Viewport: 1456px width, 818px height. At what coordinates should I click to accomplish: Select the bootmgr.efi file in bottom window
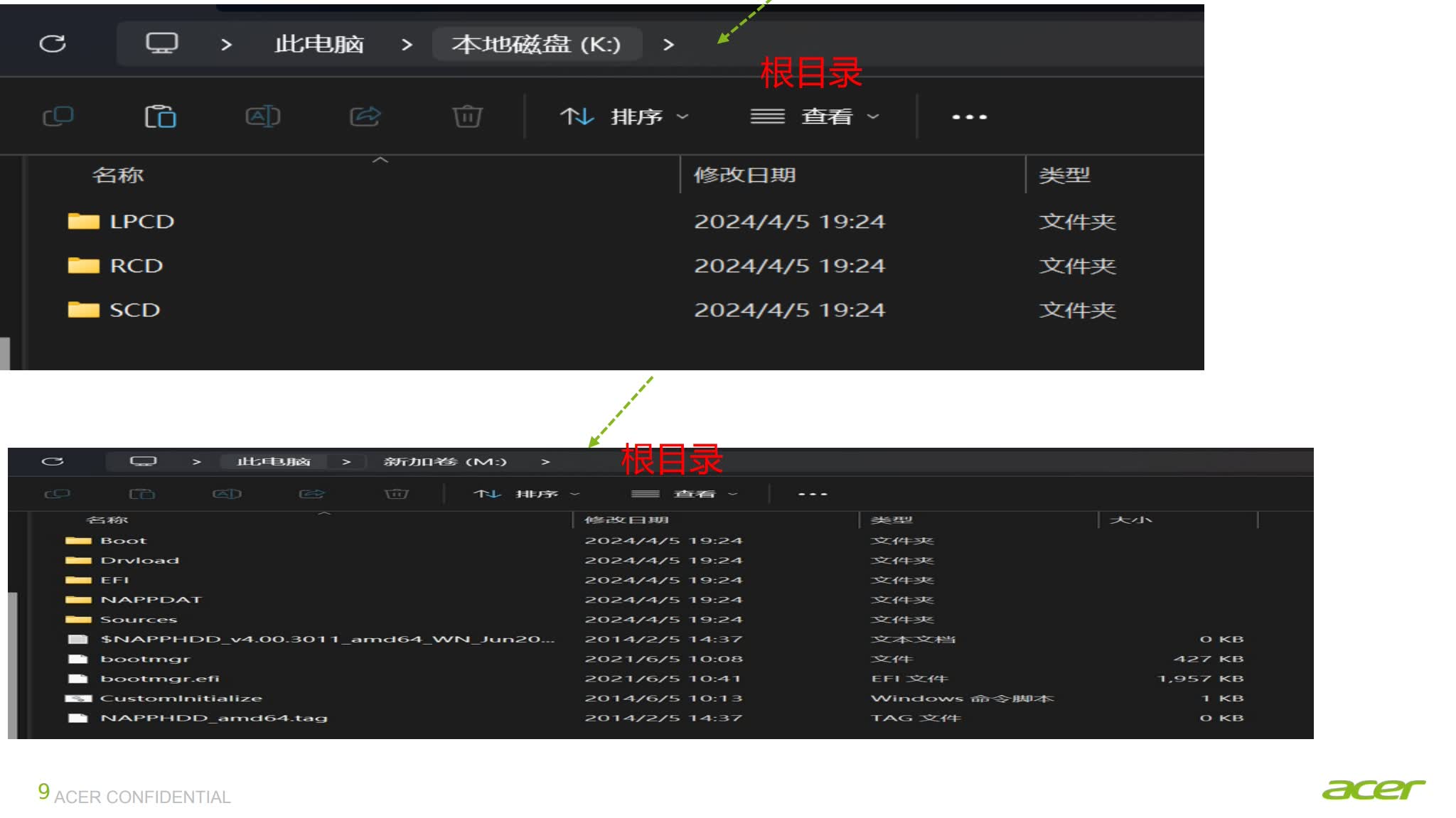click(x=160, y=679)
